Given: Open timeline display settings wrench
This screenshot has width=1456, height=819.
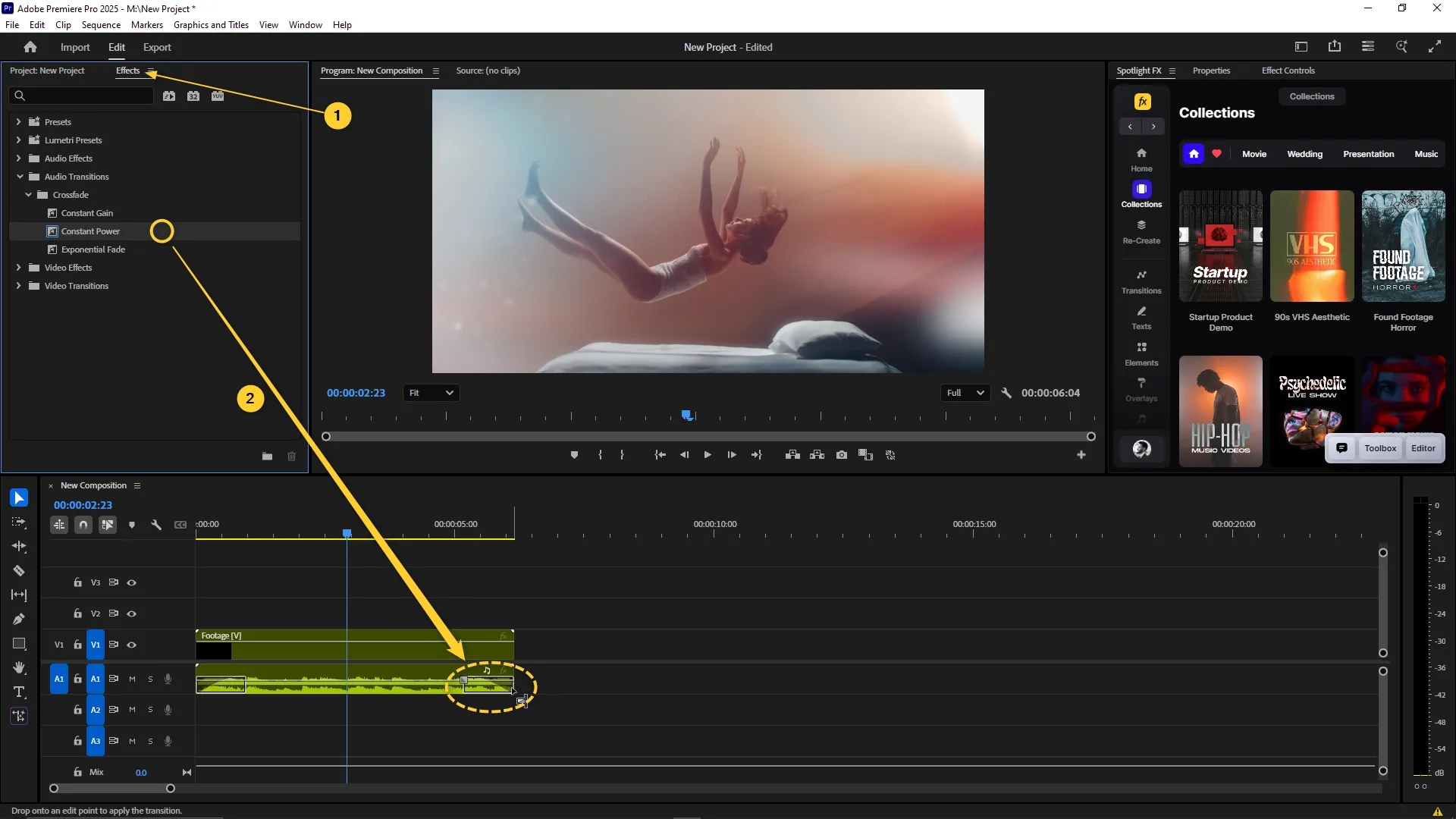Looking at the screenshot, I should [156, 525].
